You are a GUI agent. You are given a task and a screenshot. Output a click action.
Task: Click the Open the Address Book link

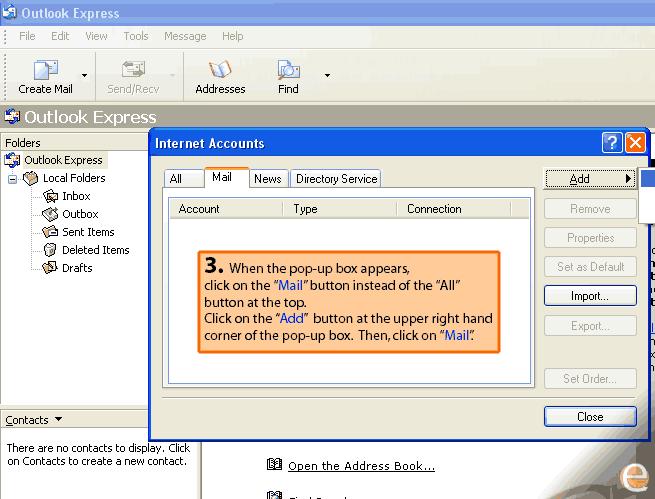(x=361, y=466)
